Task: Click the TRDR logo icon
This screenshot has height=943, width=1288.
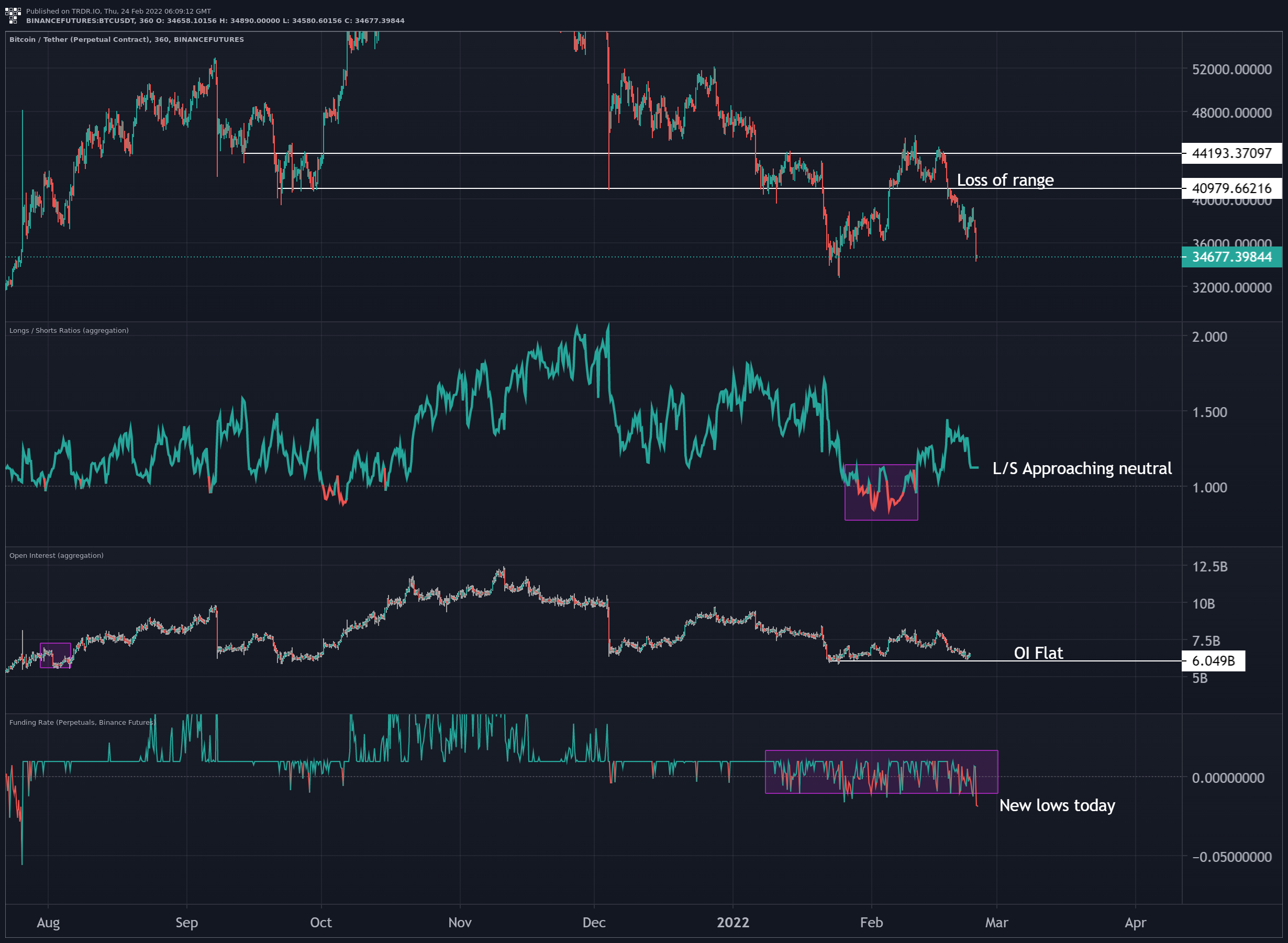Action: pos(13,15)
